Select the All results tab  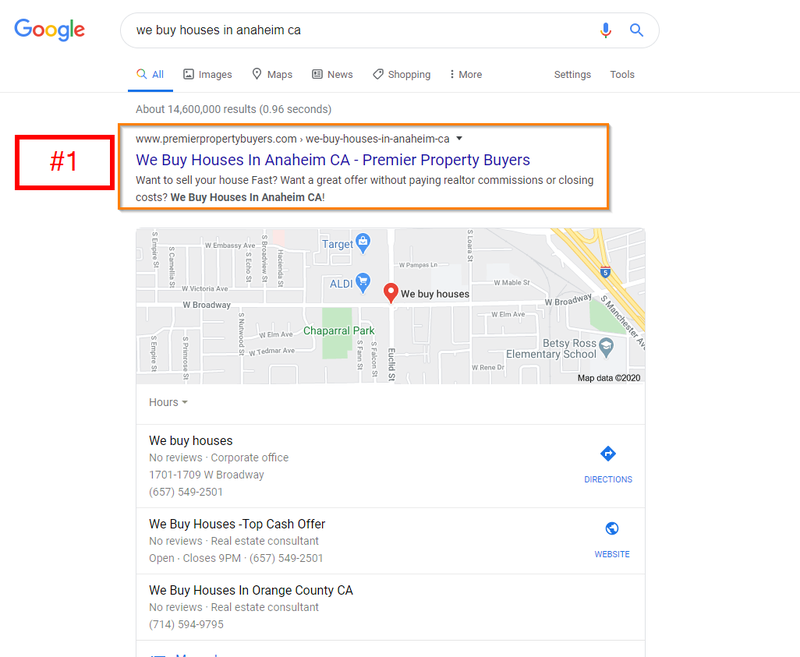(x=150, y=74)
